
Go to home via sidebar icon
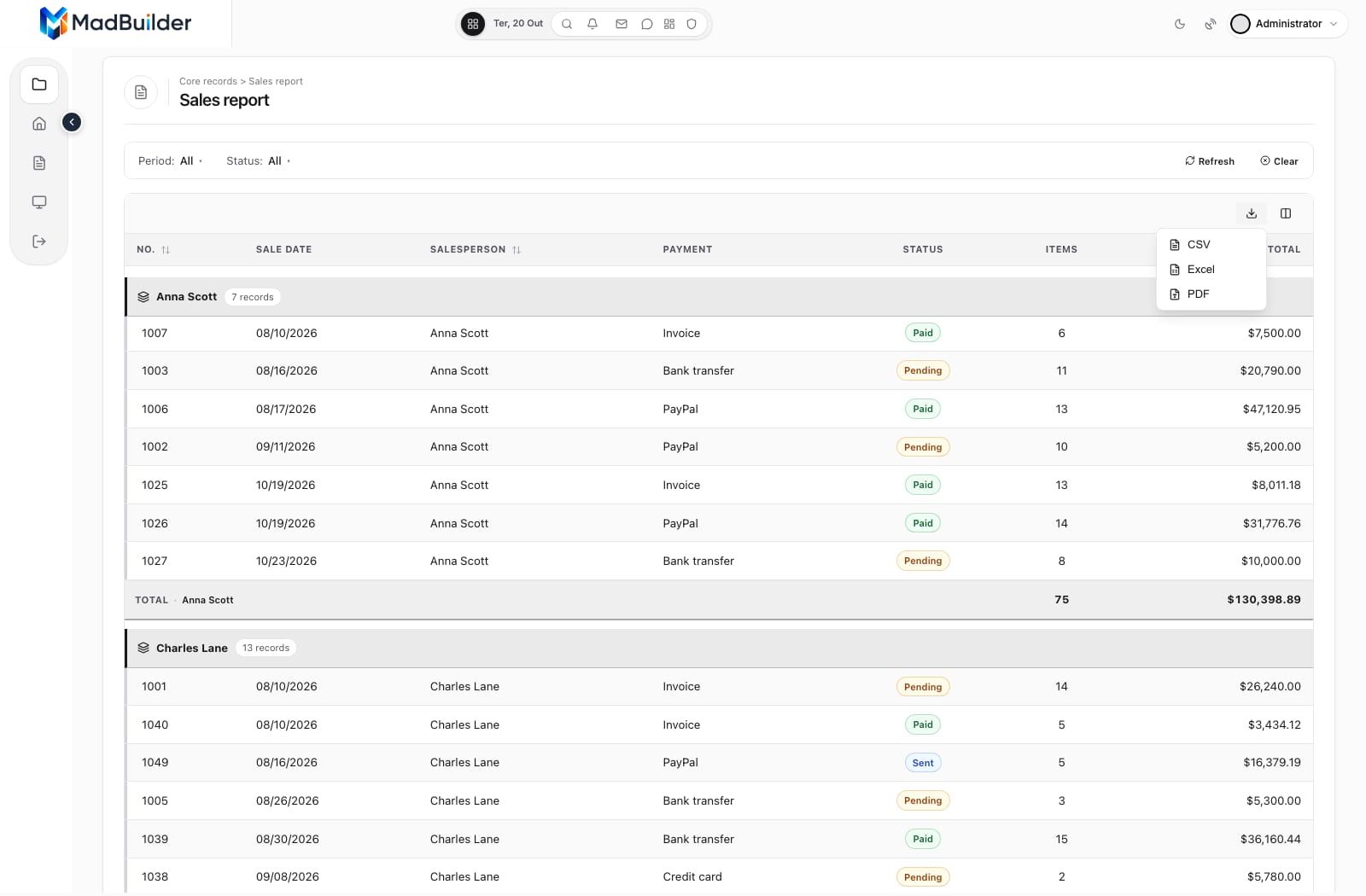click(39, 124)
